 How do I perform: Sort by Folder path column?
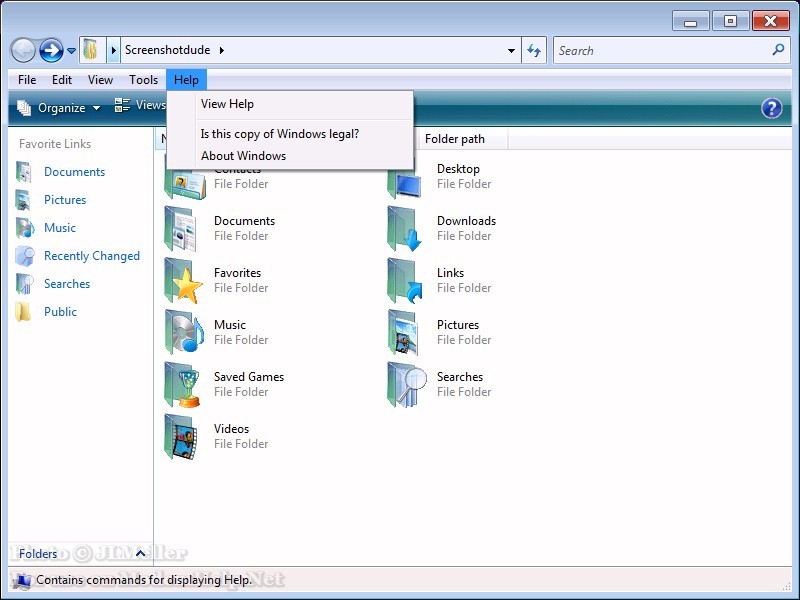462,139
